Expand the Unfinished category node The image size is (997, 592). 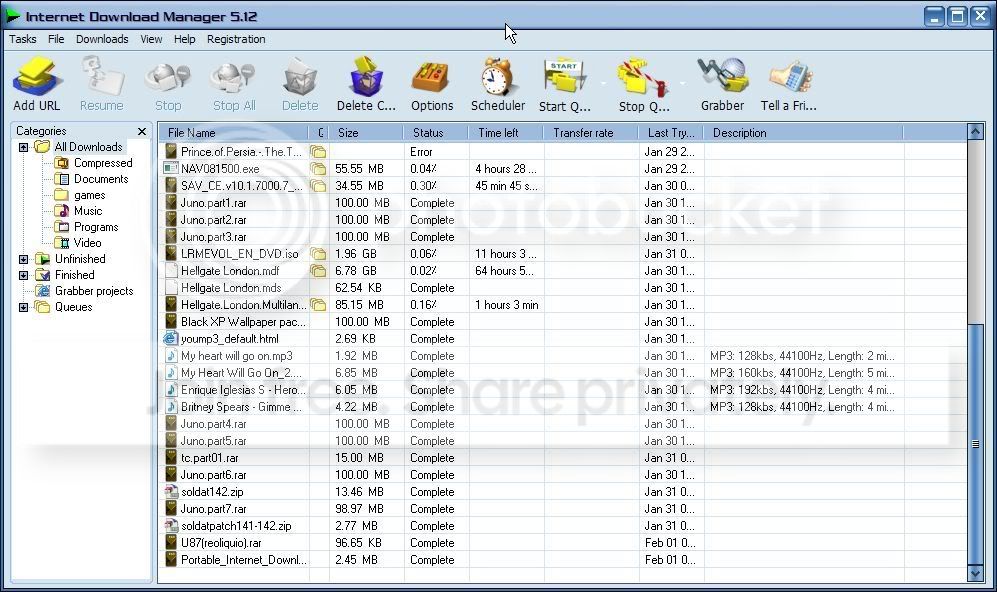pyautogui.click(x=24, y=259)
